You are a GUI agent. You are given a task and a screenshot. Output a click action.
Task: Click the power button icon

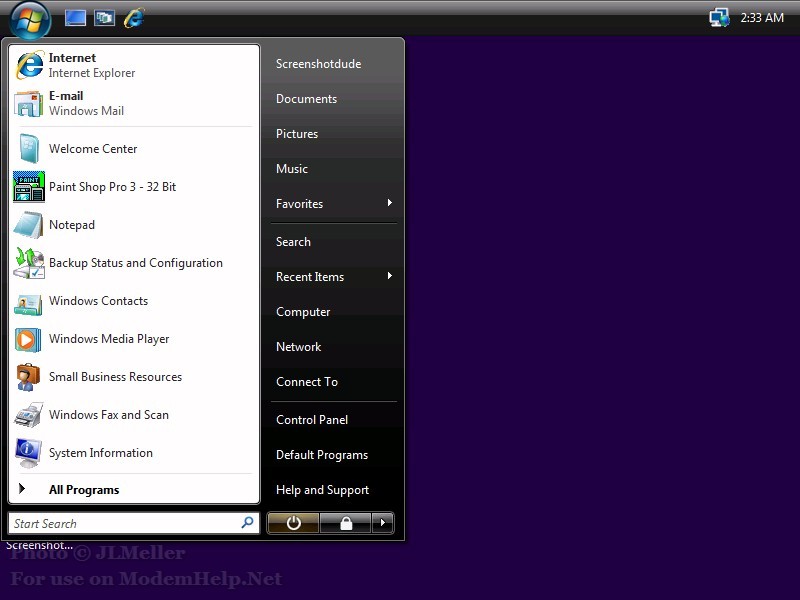(293, 523)
